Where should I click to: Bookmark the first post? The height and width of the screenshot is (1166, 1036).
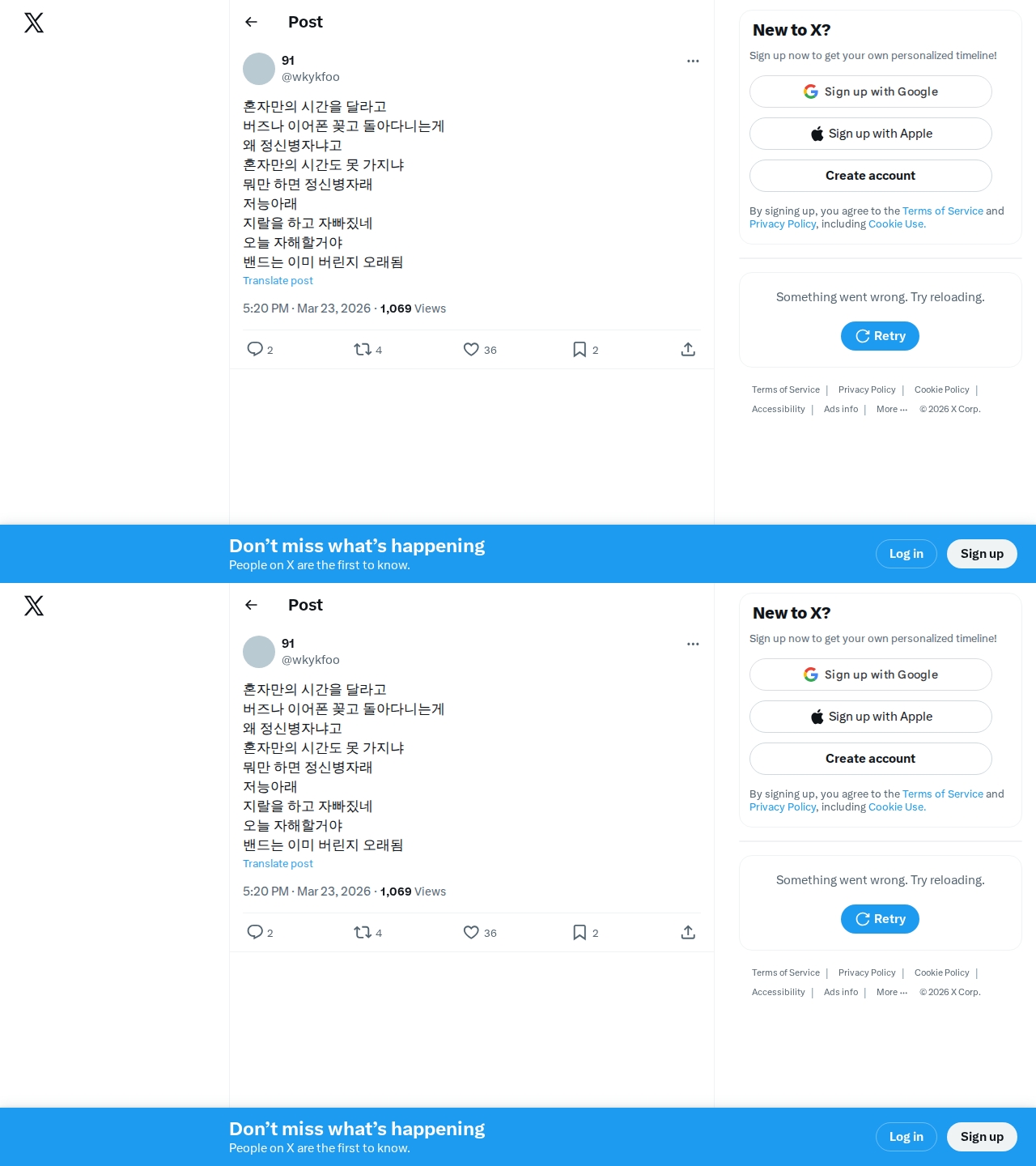580,349
